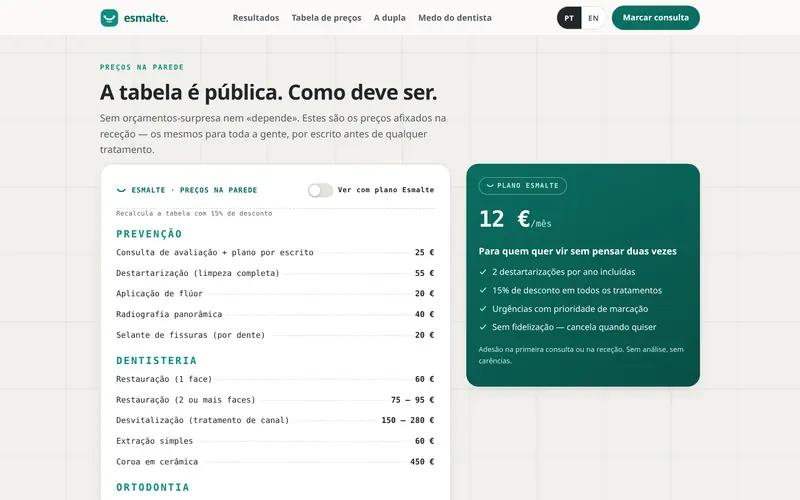Viewport: 800px width, 500px height.
Task: Click the PLANO ESMALTE badge
Action: click(x=522, y=186)
